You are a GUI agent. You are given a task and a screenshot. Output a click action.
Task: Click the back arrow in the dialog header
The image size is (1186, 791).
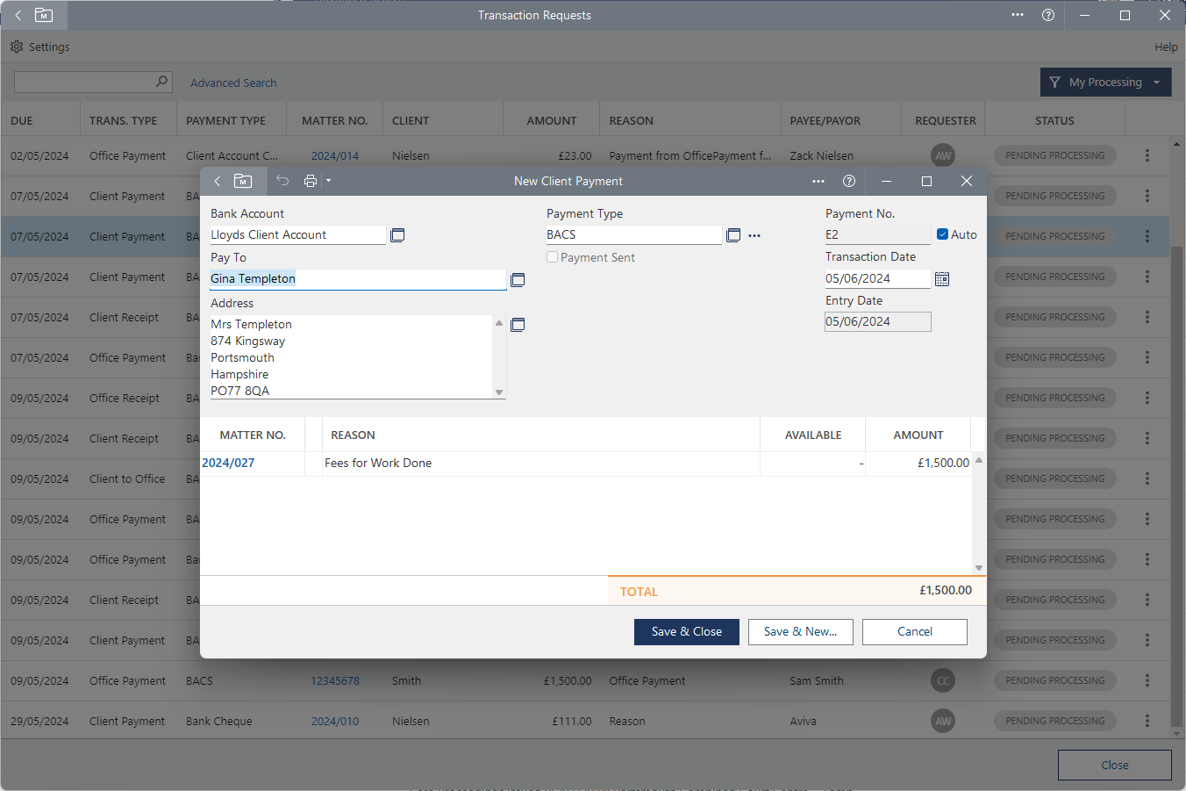click(217, 181)
